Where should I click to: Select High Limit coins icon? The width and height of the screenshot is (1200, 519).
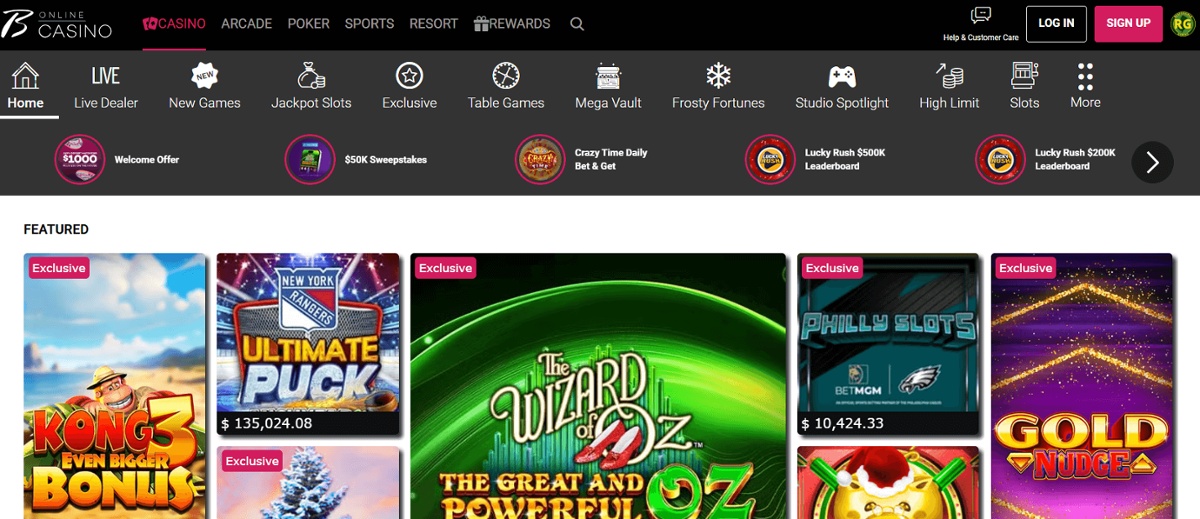(949, 75)
